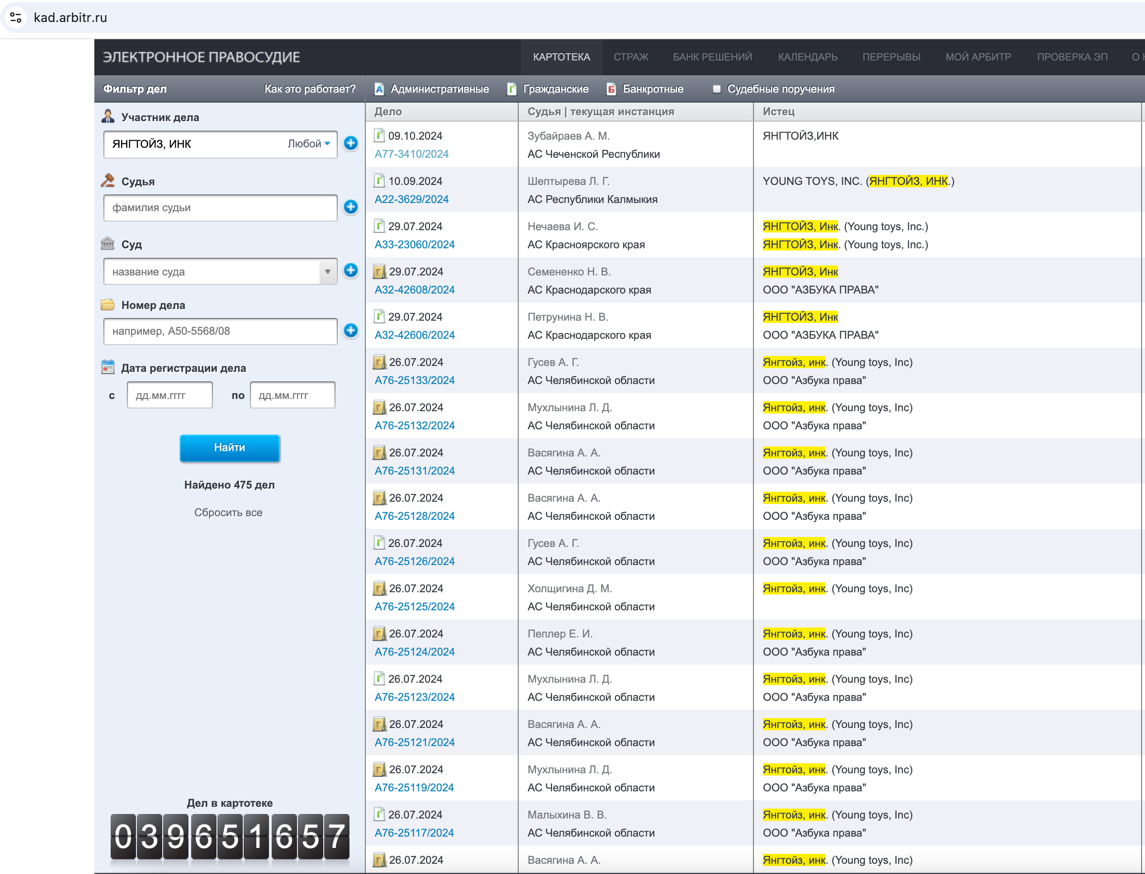Click the Civil cases filter icon
Viewport: 1145px width, 874px height.
point(512,89)
